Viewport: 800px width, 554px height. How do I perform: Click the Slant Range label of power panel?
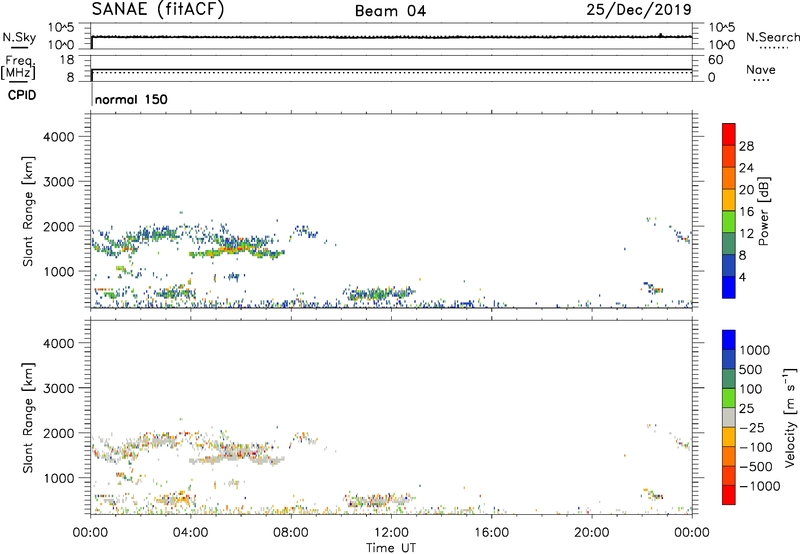(x=28, y=211)
